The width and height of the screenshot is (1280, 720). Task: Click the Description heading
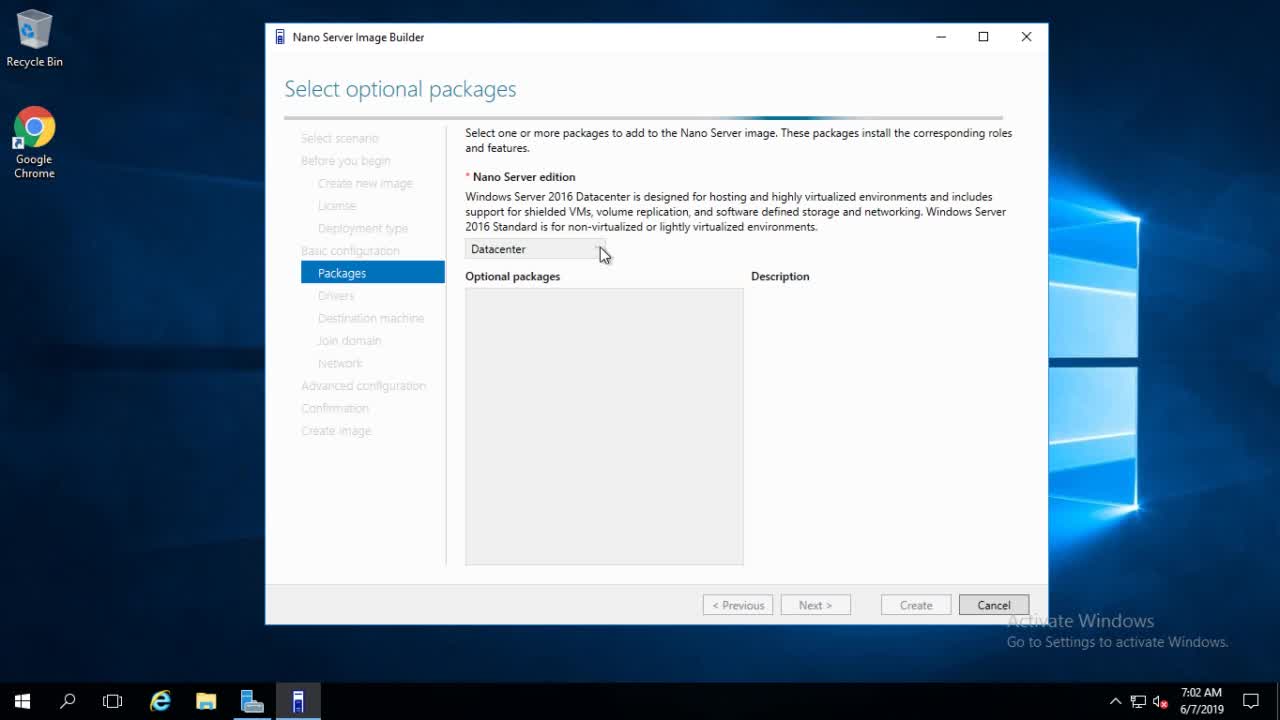[780, 276]
